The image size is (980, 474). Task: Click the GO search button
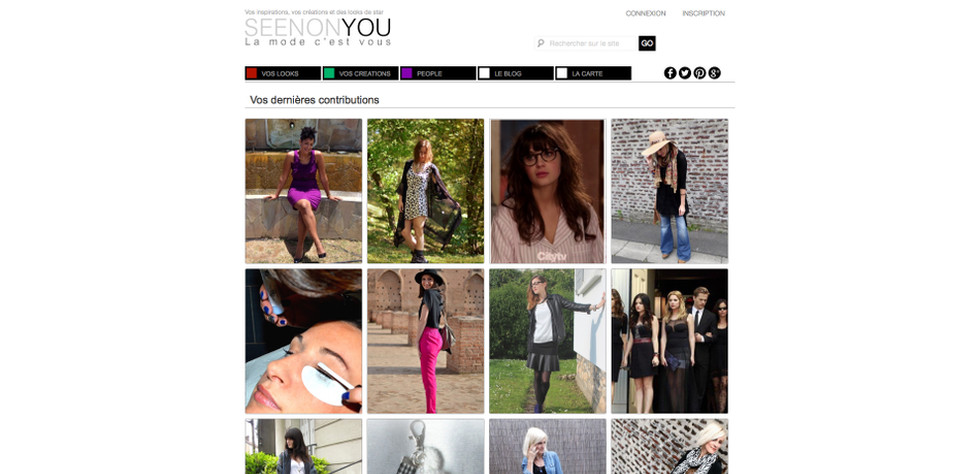647,43
